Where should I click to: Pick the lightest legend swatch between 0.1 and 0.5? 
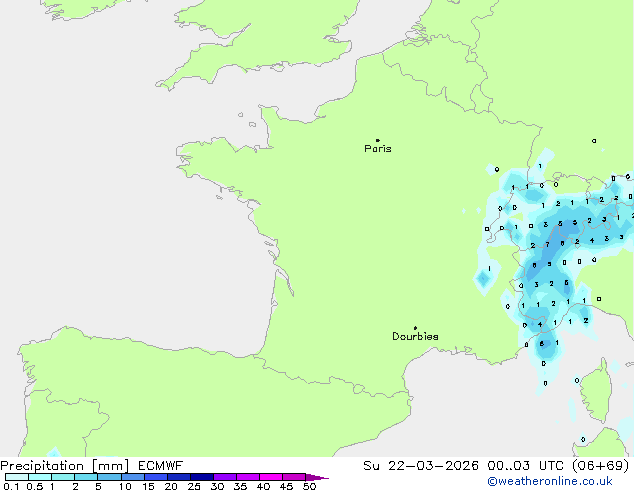click(17, 477)
